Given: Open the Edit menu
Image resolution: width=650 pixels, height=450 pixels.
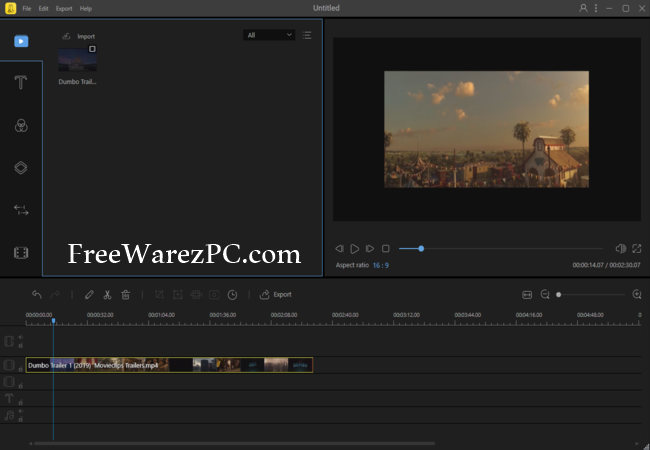Looking at the screenshot, I should pyautogui.click(x=44, y=8).
